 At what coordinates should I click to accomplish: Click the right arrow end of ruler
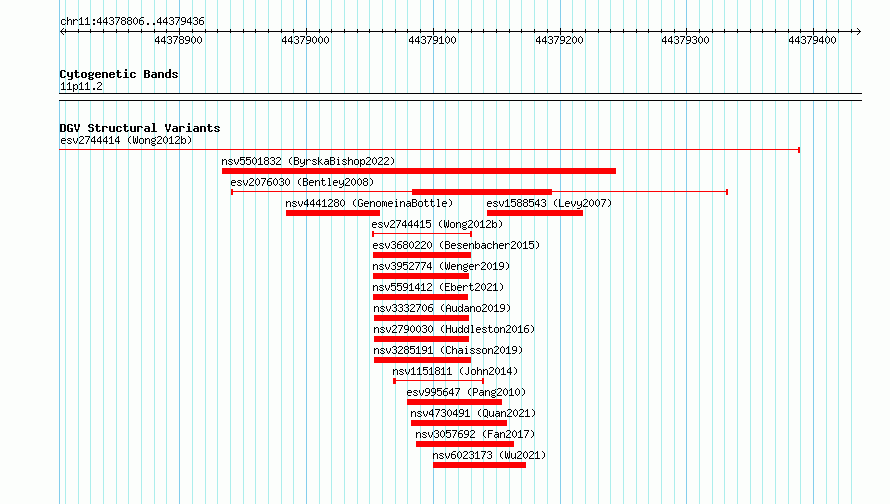pyautogui.click(x=858, y=31)
